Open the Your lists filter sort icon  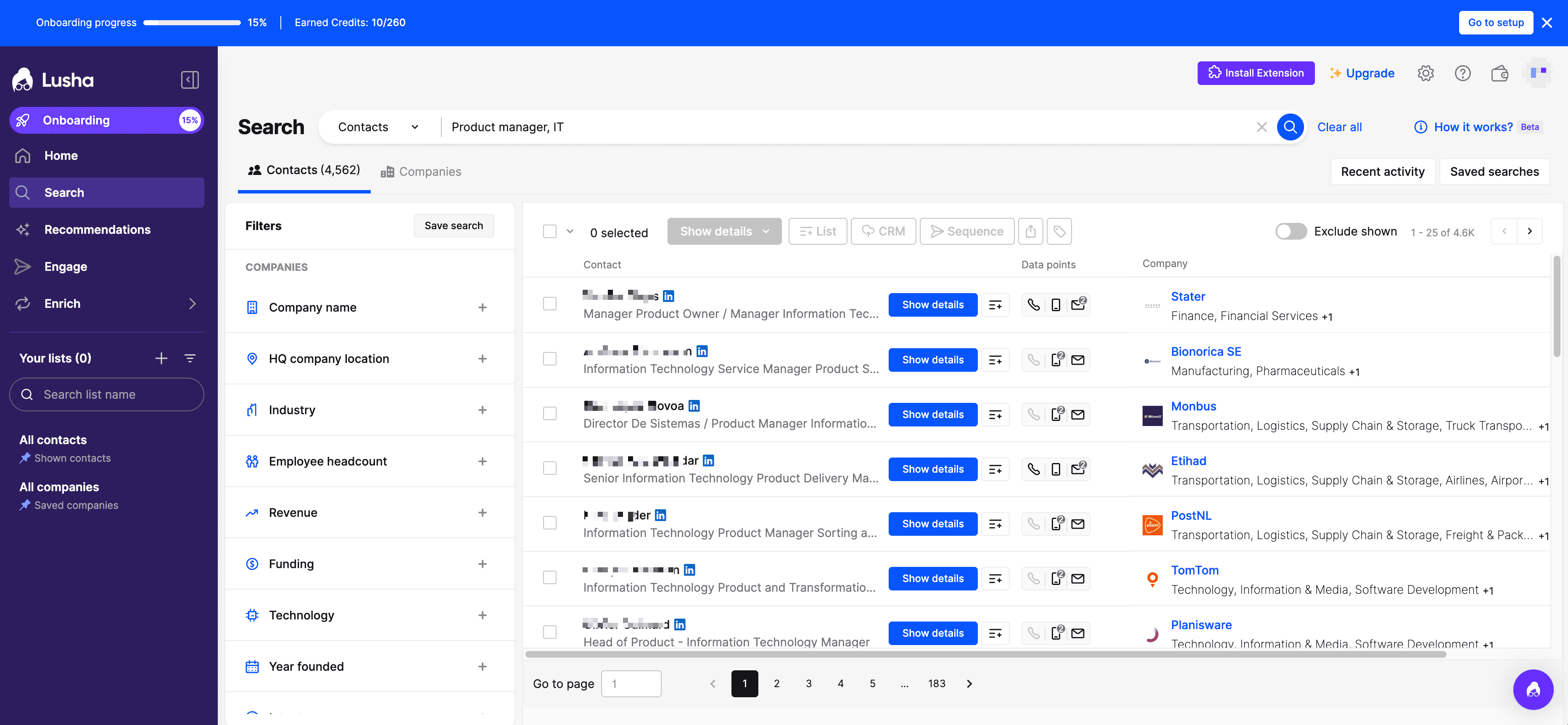coord(190,359)
